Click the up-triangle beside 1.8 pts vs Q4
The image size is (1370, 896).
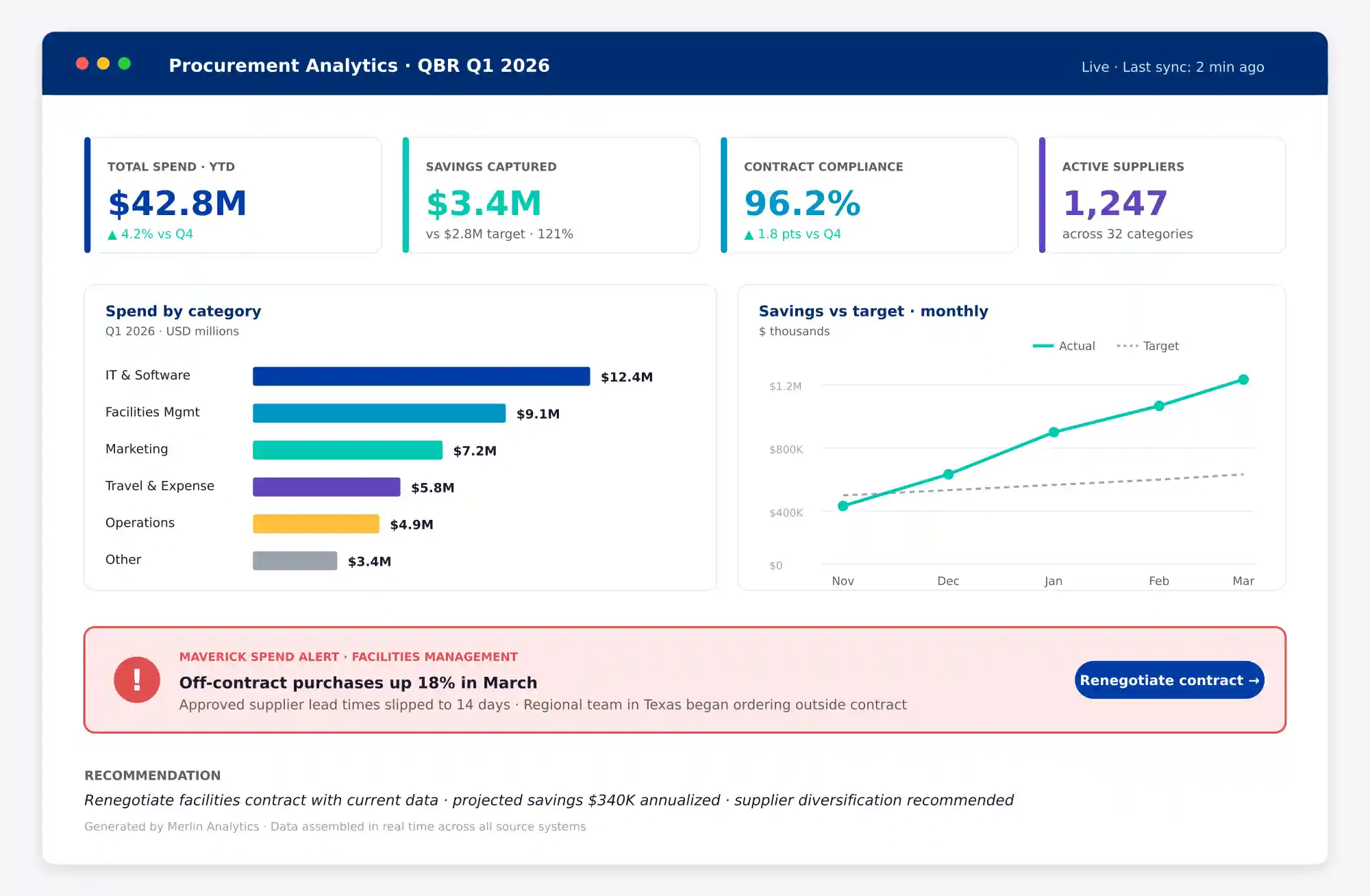pyautogui.click(x=749, y=235)
